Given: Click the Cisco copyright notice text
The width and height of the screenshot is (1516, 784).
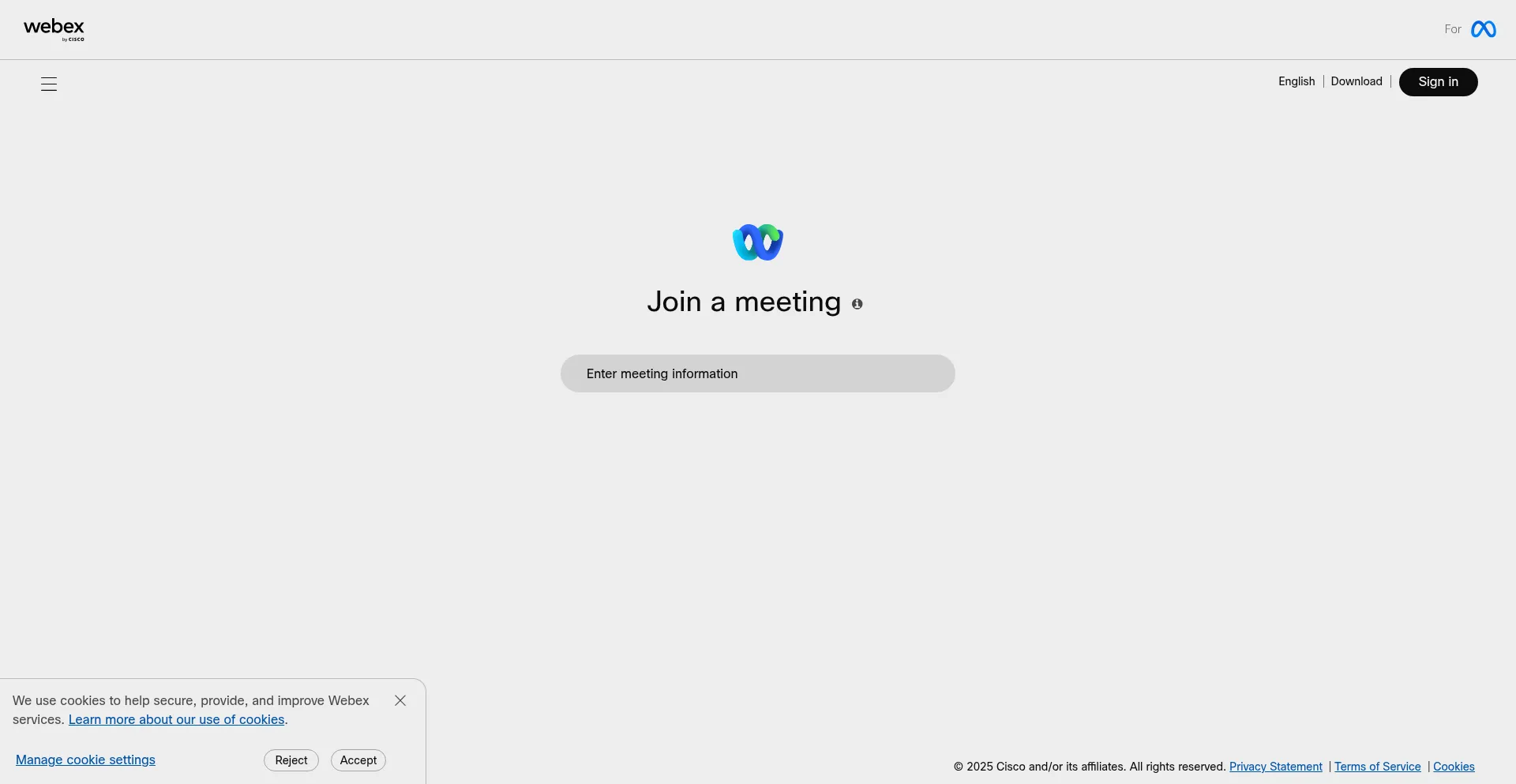Looking at the screenshot, I should point(1089,767).
